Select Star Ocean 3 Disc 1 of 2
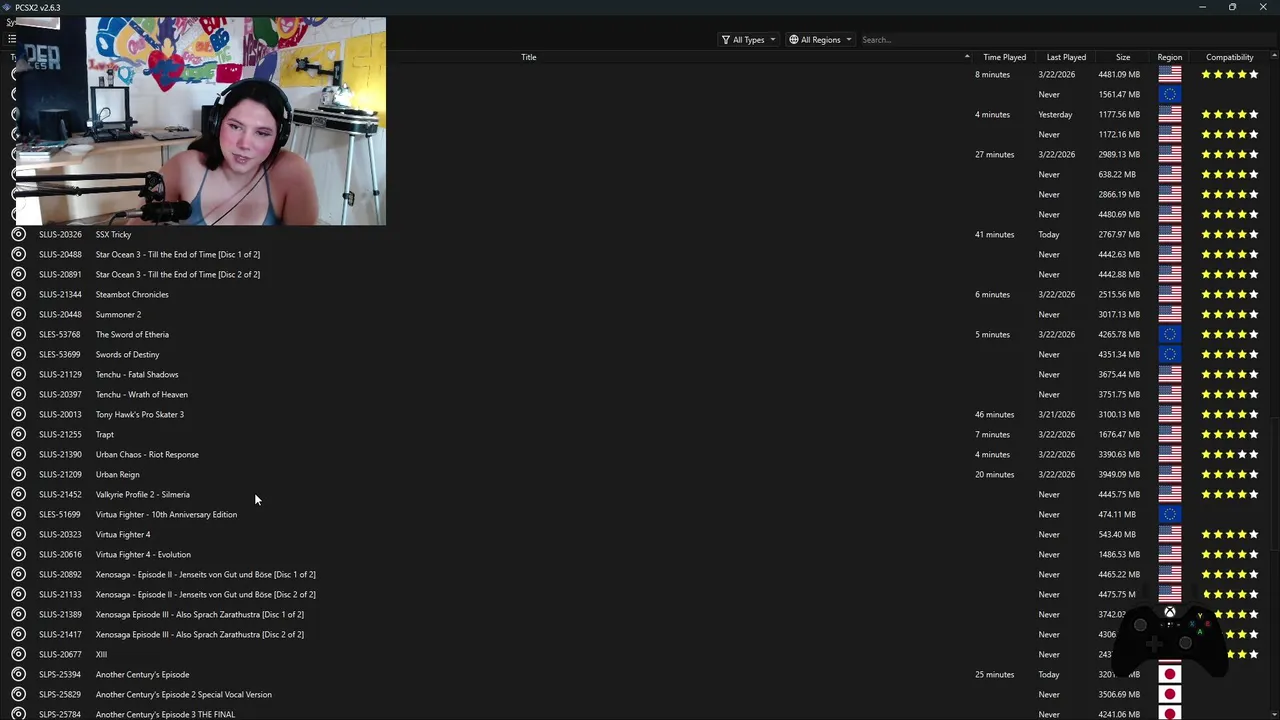Screen dimensions: 1280x720 [x=177, y=254]
